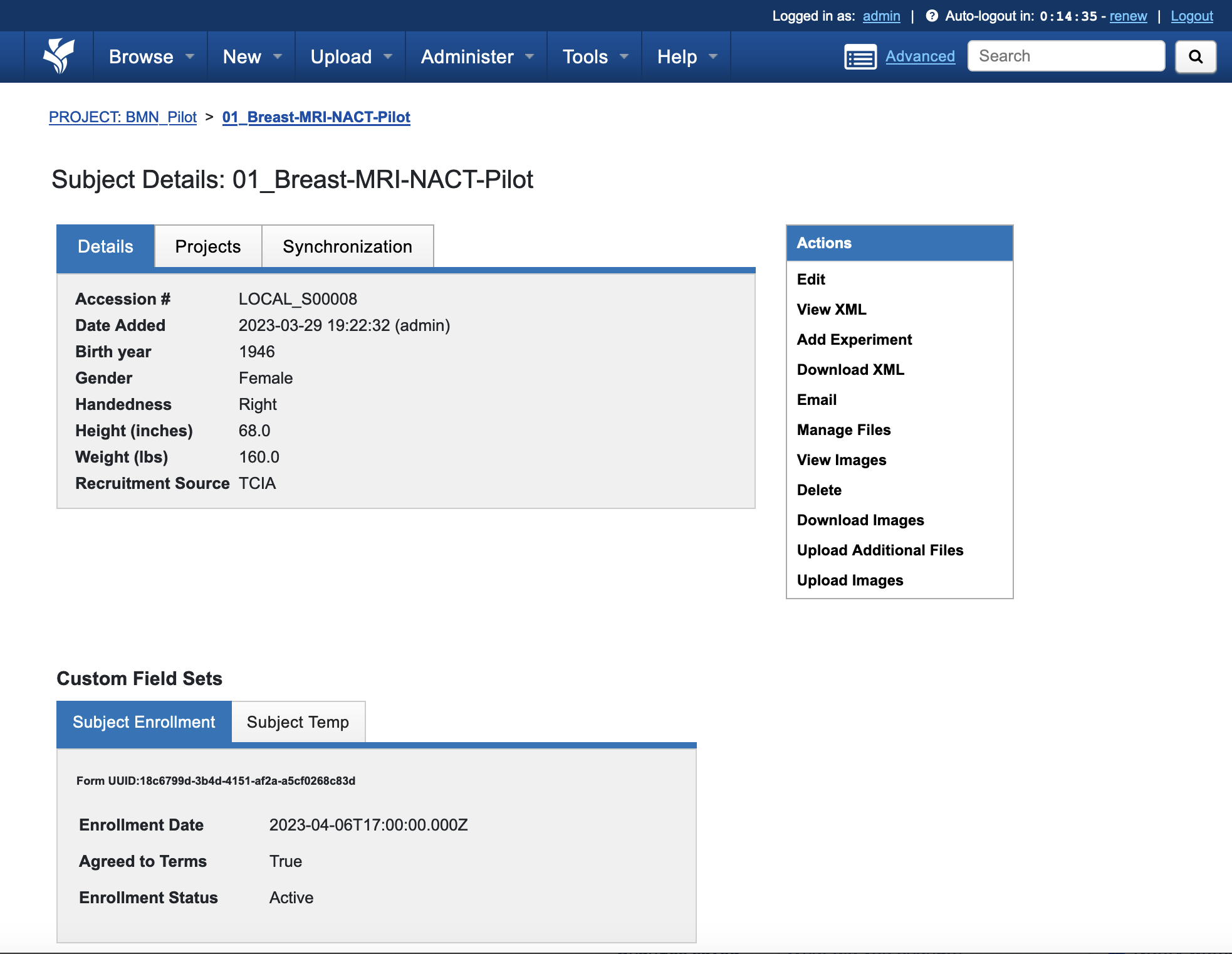
Task: Open the Help menu
Action: click(686, 56)
